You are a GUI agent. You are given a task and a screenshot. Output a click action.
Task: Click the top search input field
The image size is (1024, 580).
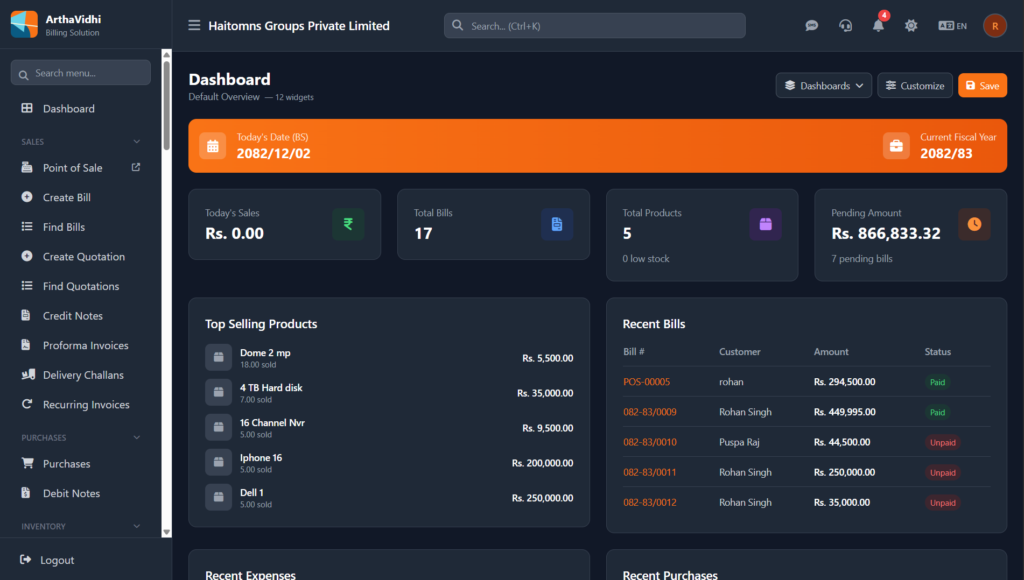(594, 26)
